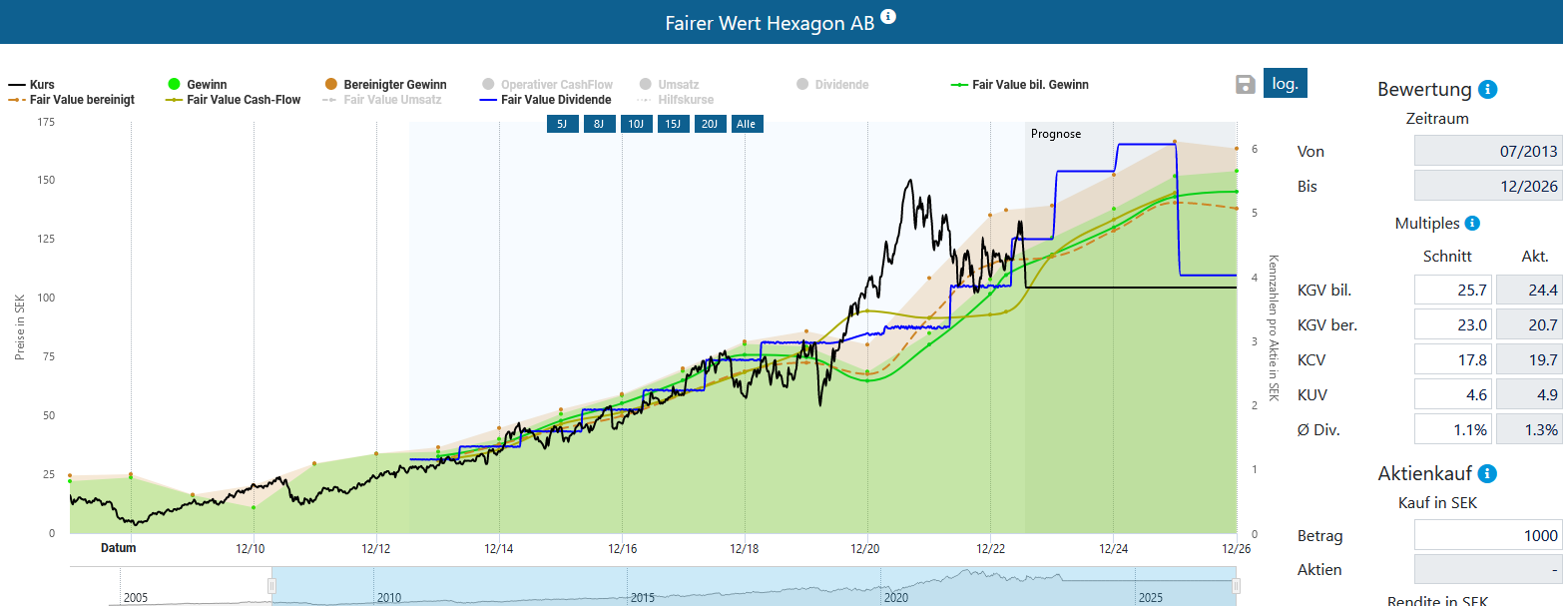Screen dimensions: 1568x606
Task: Enable the Dividende legend series
Action: point(832,85)
